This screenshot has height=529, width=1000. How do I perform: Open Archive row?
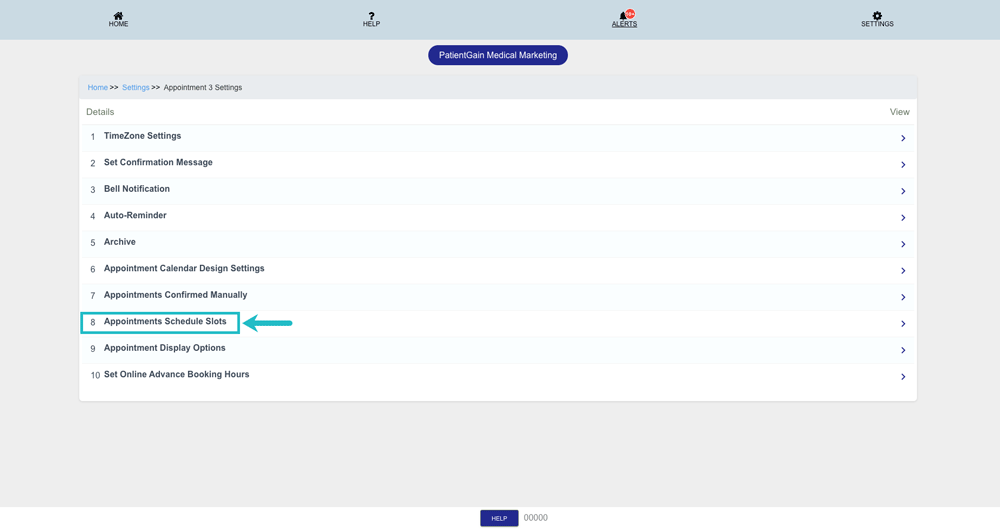coord(497,244)
